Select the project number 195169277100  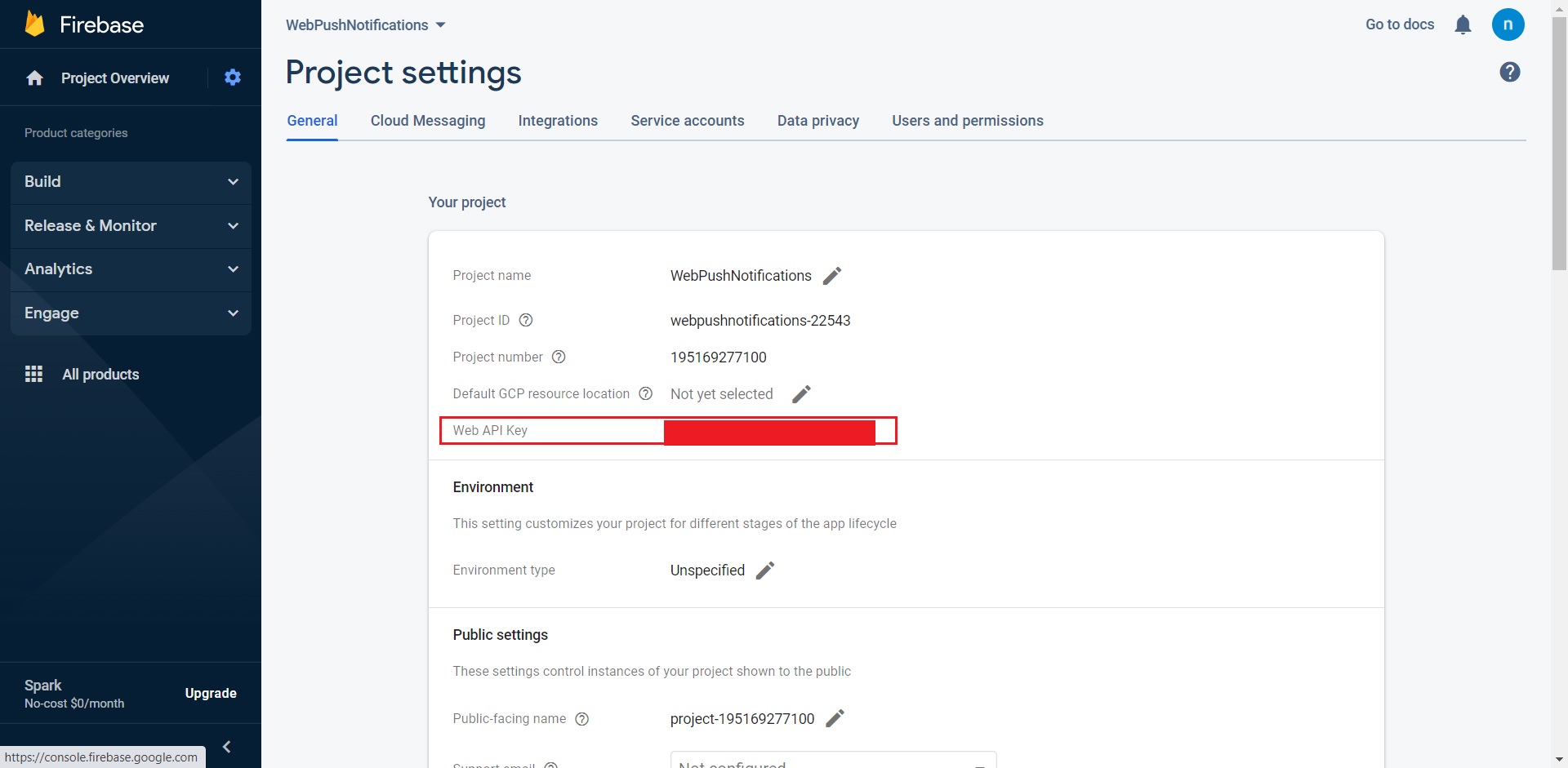[719, 357]
